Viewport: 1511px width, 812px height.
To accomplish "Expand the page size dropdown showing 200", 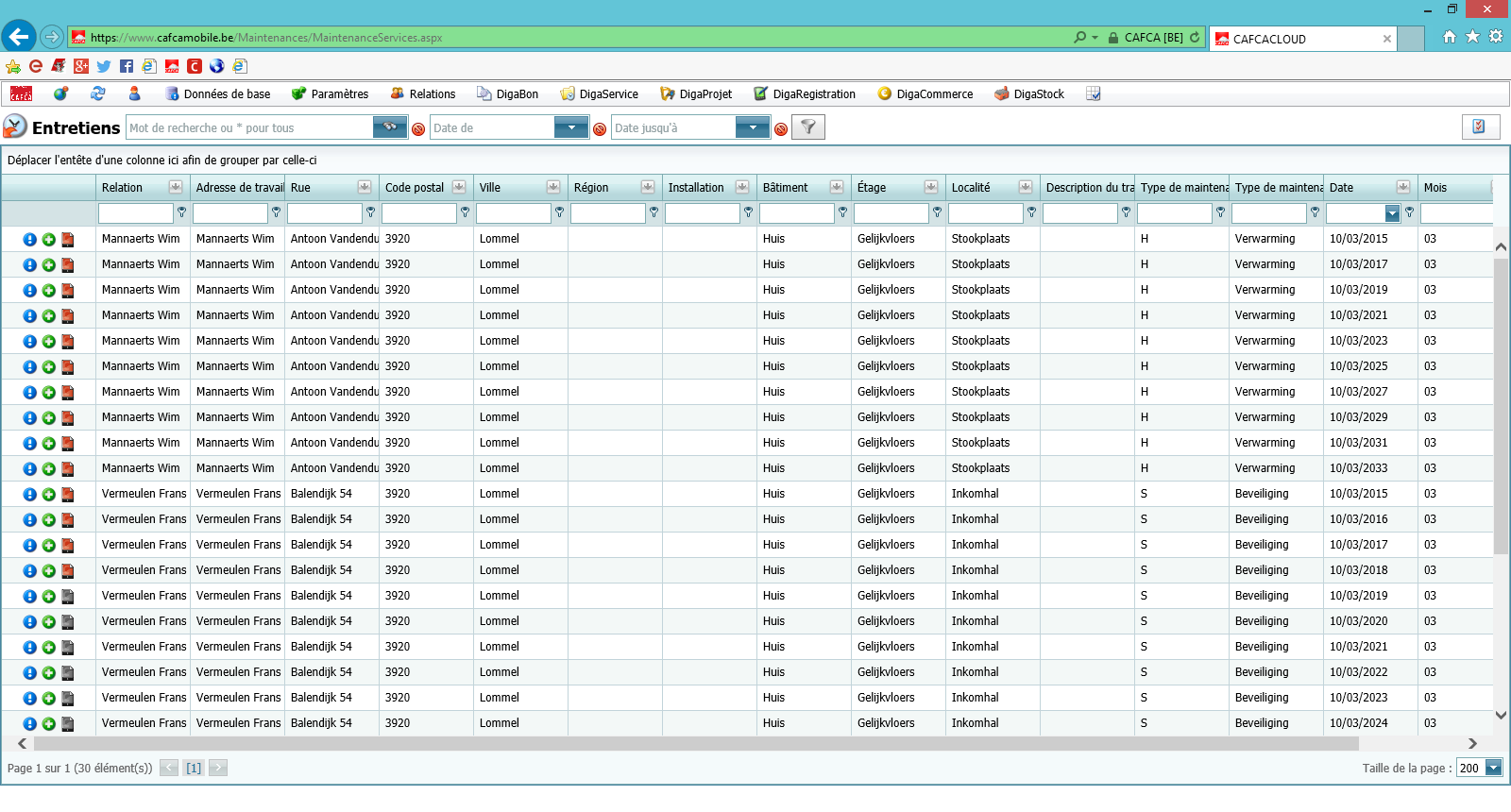I will click(x=1494, y=768).
